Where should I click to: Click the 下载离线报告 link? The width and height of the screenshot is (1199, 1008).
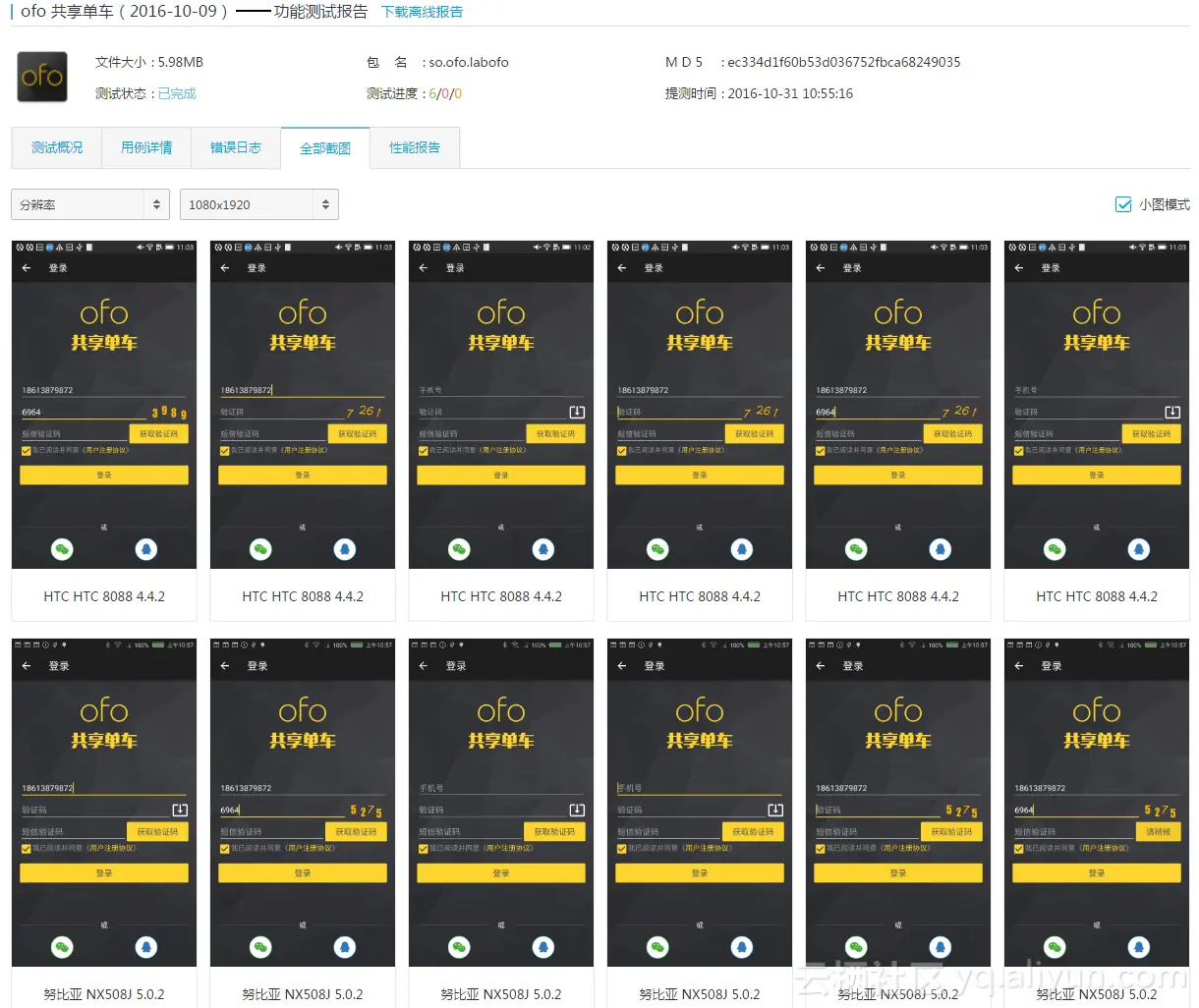(x=423, y=12)
